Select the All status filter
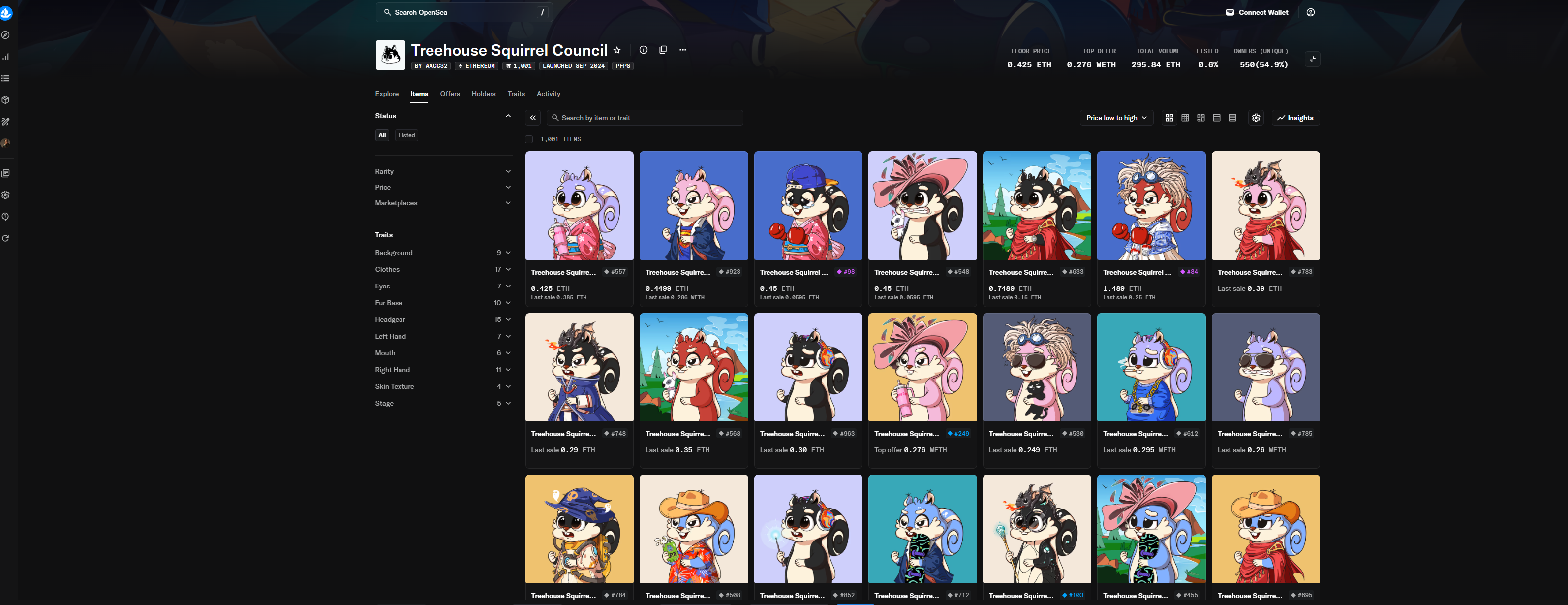The height and width of the screenshot is (605, 1568). [382, 135]
